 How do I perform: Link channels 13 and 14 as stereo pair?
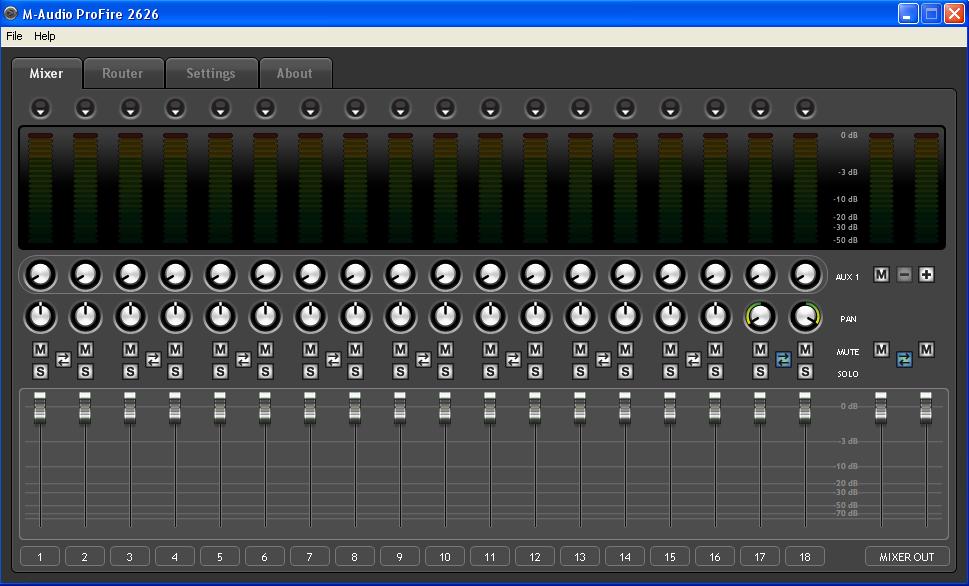603,359
